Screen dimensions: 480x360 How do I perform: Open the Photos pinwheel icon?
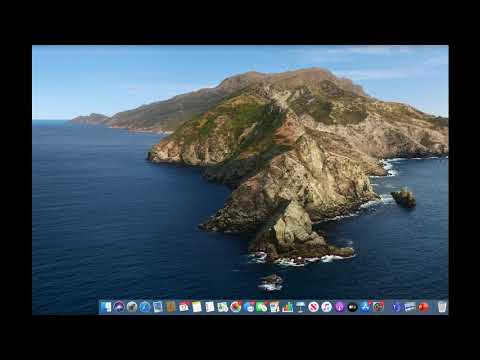[x=236, y=307]
